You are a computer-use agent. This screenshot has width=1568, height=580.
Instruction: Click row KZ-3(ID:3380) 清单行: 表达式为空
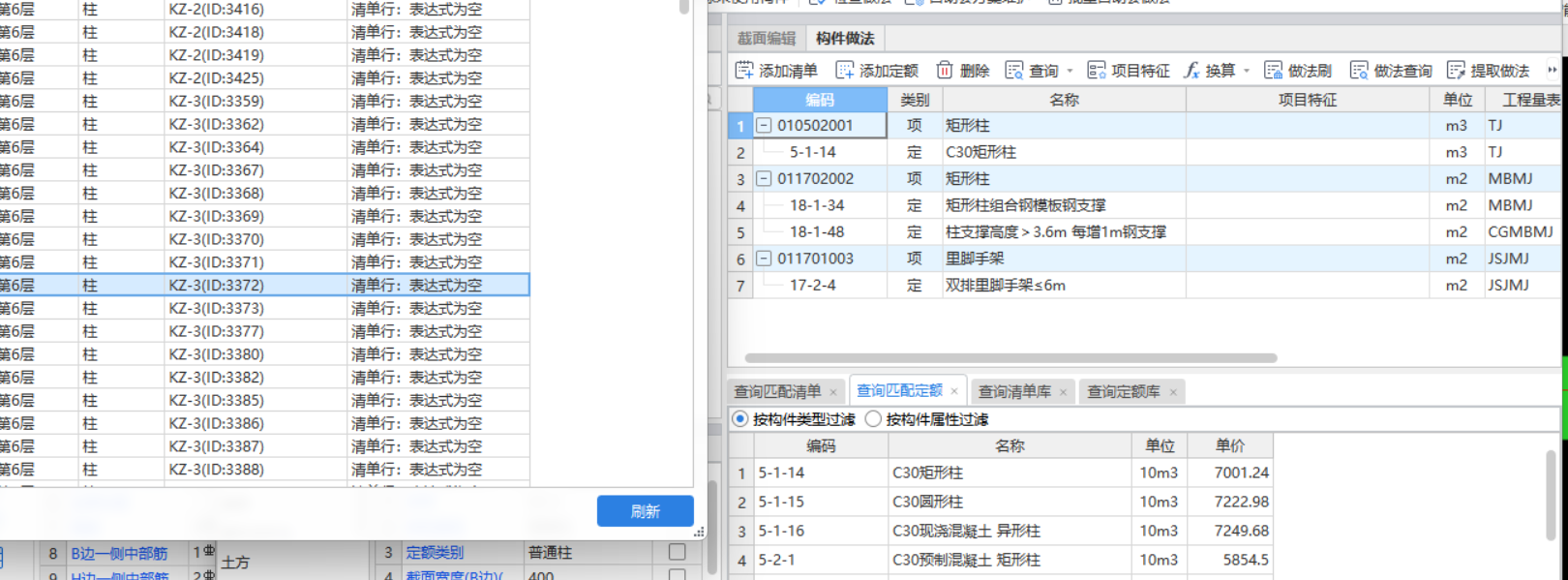[264, 354]
